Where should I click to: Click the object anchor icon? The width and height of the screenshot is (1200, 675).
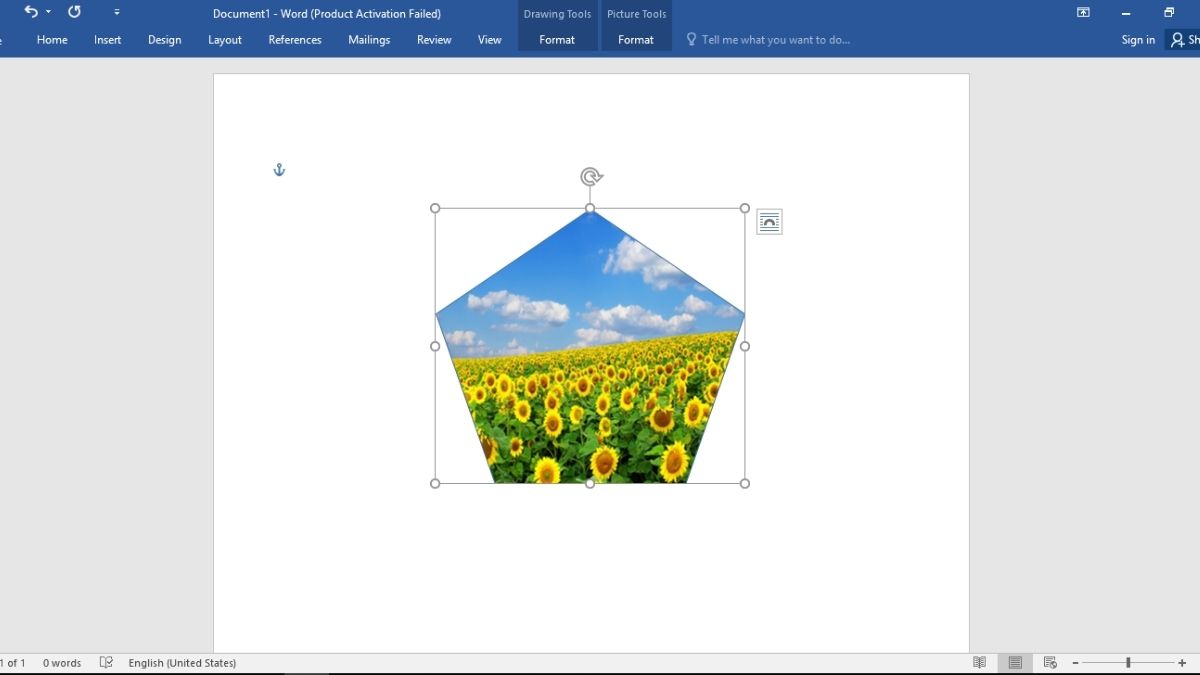coord(279,170)
